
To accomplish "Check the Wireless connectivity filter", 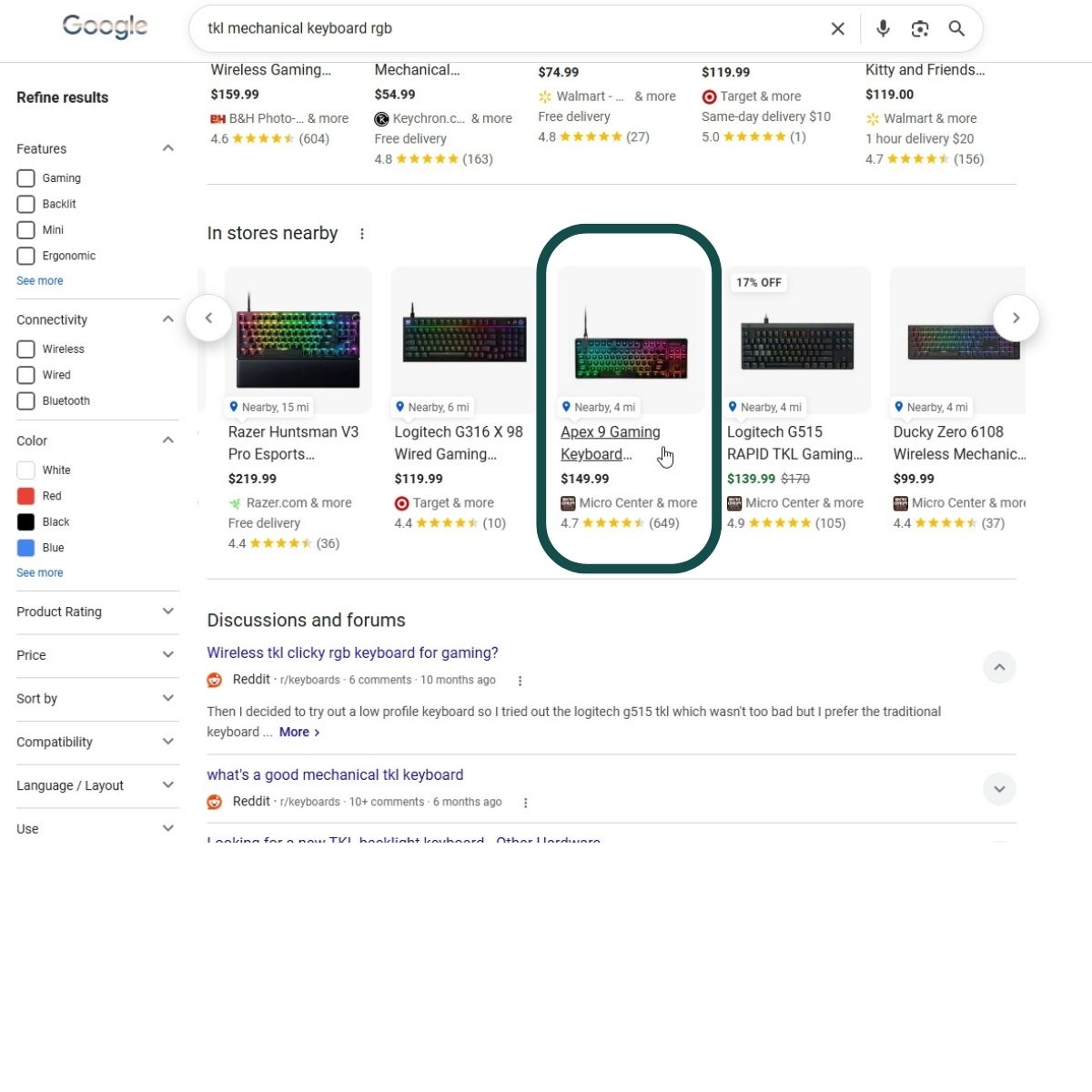I will pos(26,349).
